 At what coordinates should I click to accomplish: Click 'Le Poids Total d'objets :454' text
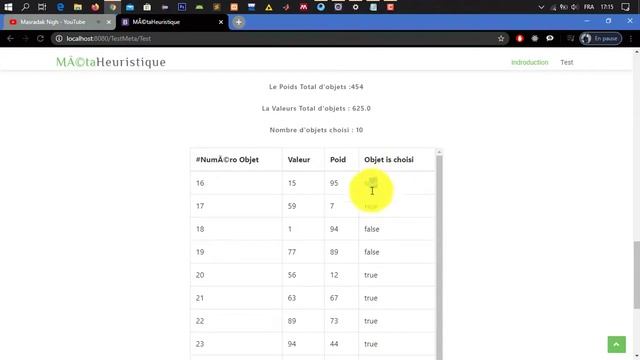click(316, 87)
